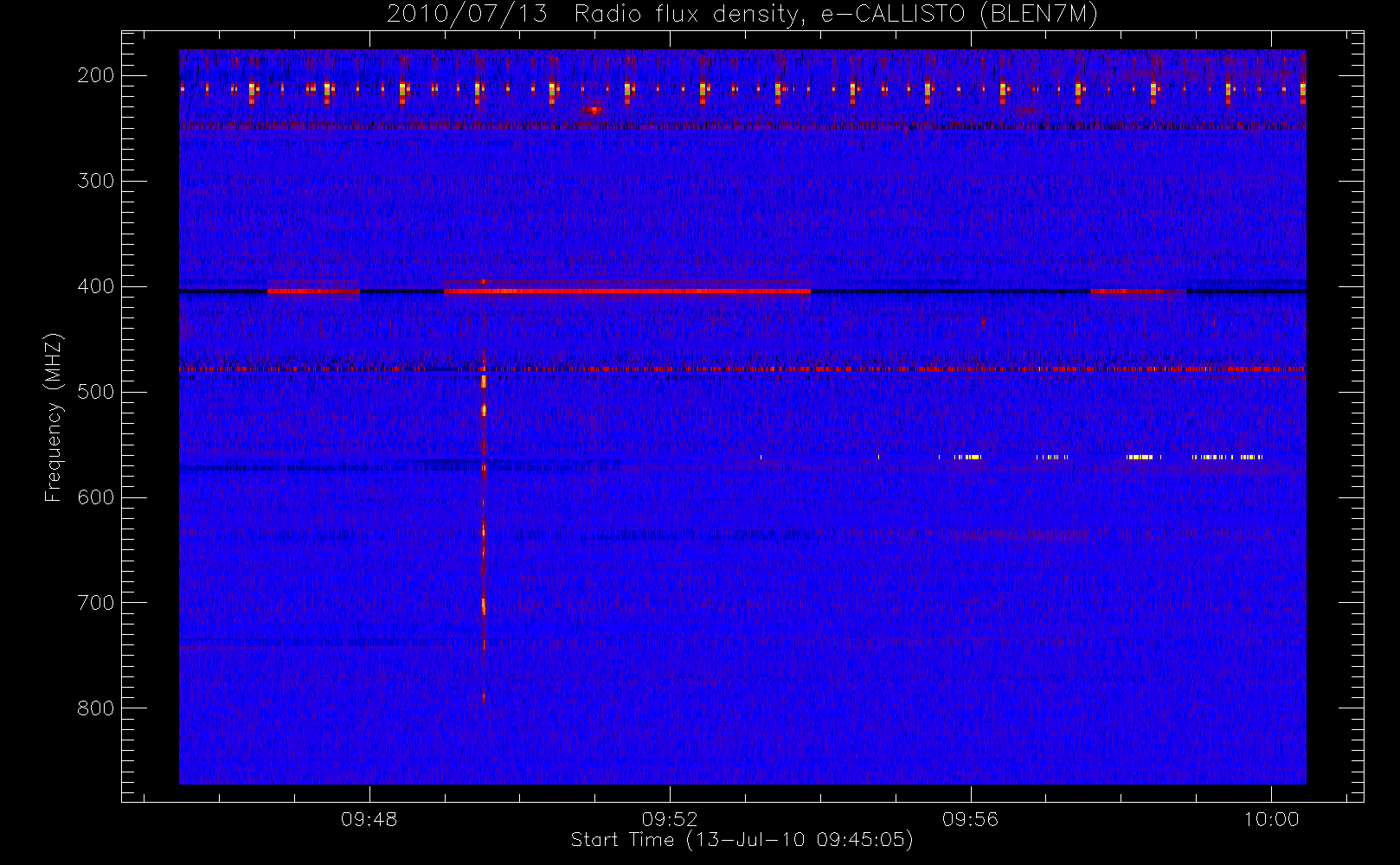
Task: Click the '800' frequency tick label
Action: click(95, 708)
